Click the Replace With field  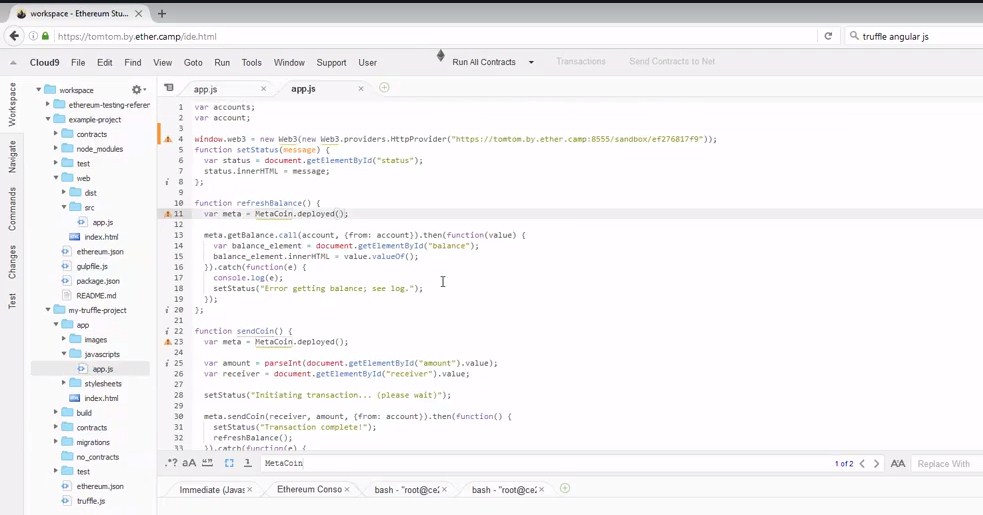click(x=946, y=464)
